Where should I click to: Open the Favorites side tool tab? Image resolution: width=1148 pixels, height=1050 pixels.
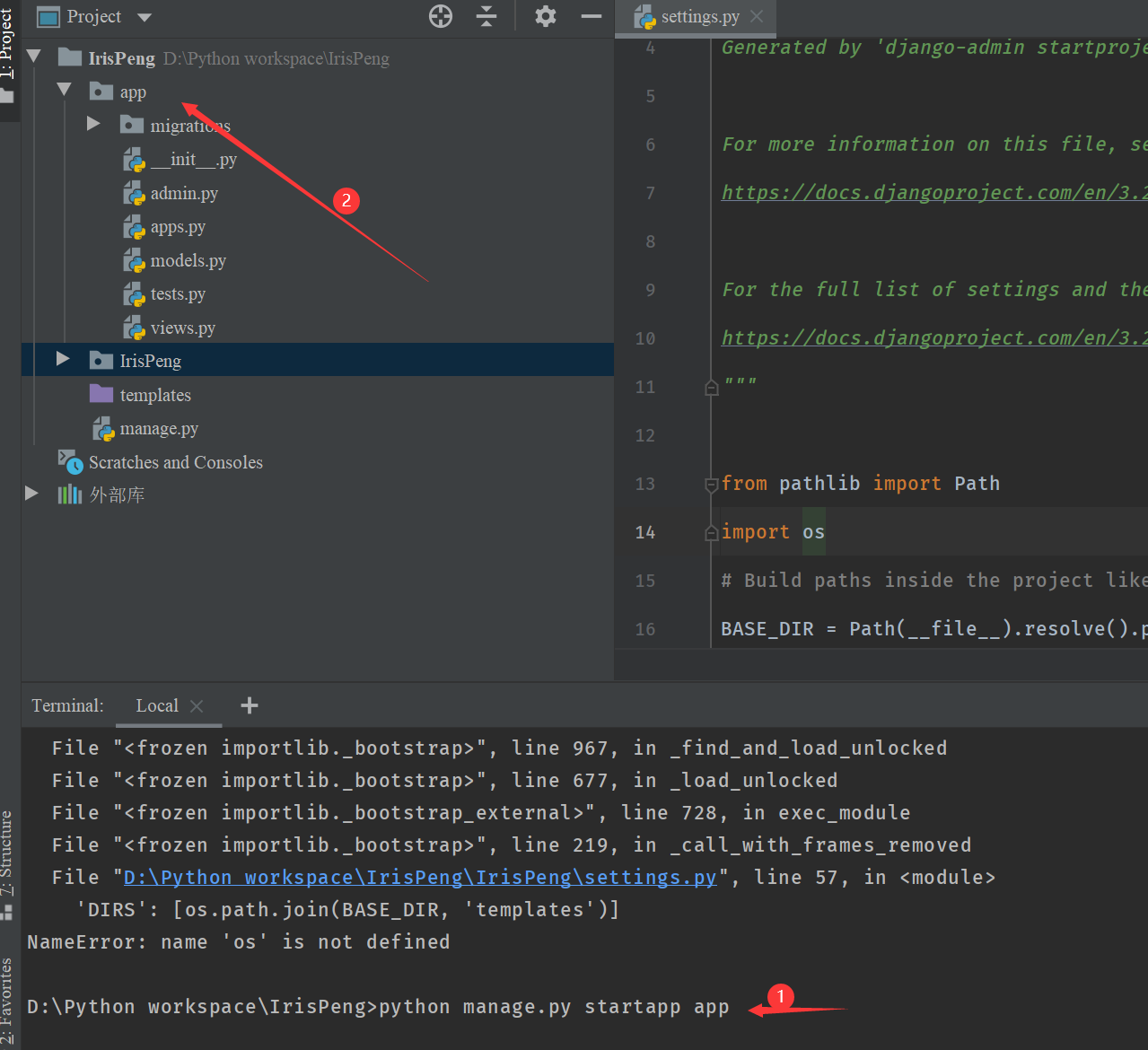pyautogui.click(x=7, y=1002)
